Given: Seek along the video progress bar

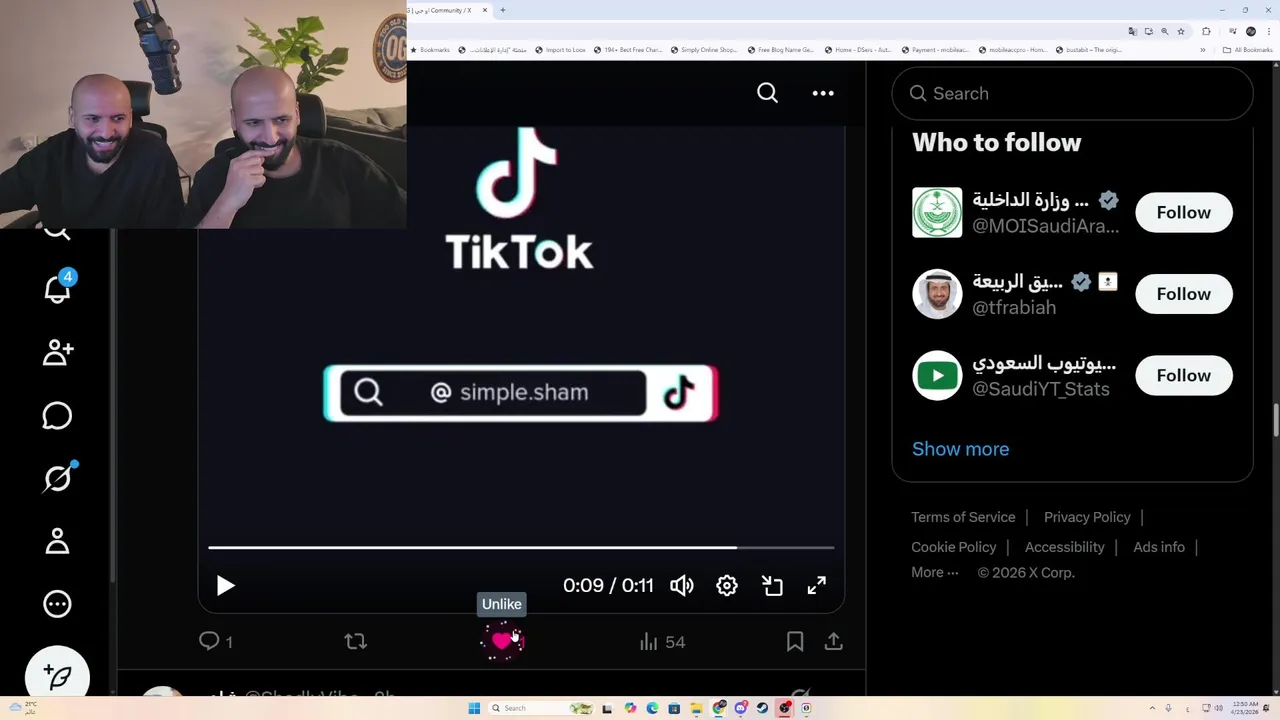Looking at the screenshot, I should (x=521, y=548).
